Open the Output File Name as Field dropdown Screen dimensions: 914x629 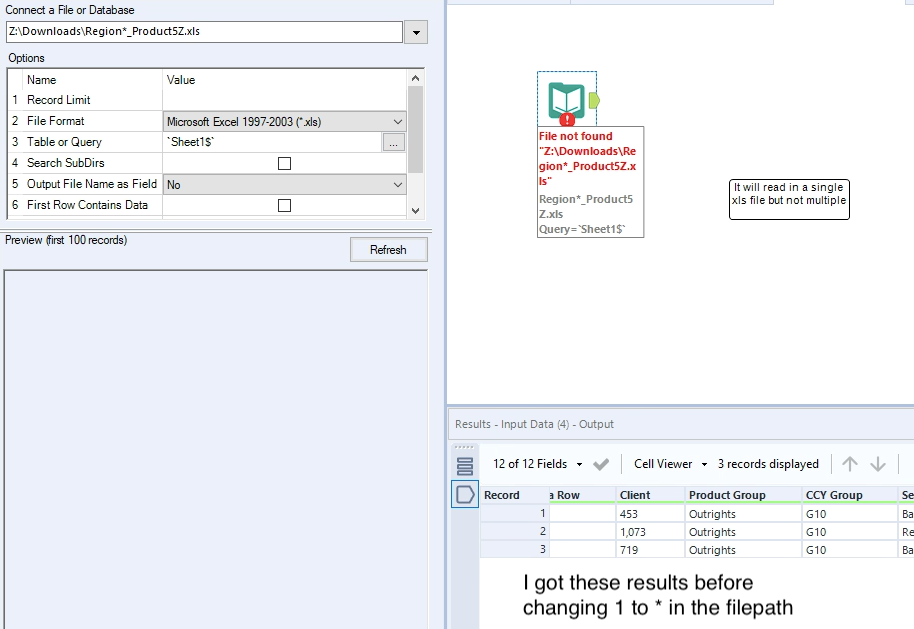[x=398, y=184]
